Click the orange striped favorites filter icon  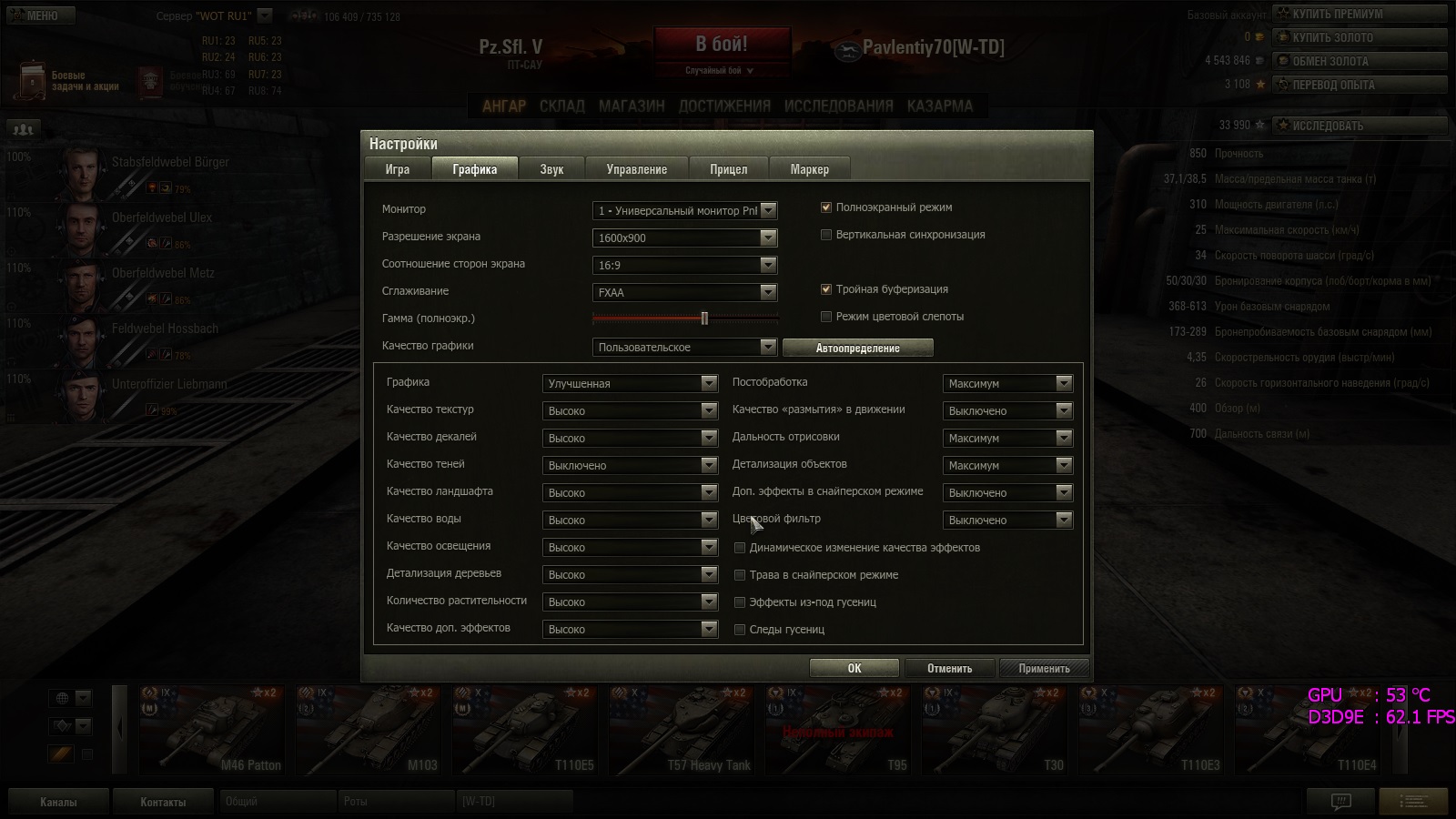61,753
